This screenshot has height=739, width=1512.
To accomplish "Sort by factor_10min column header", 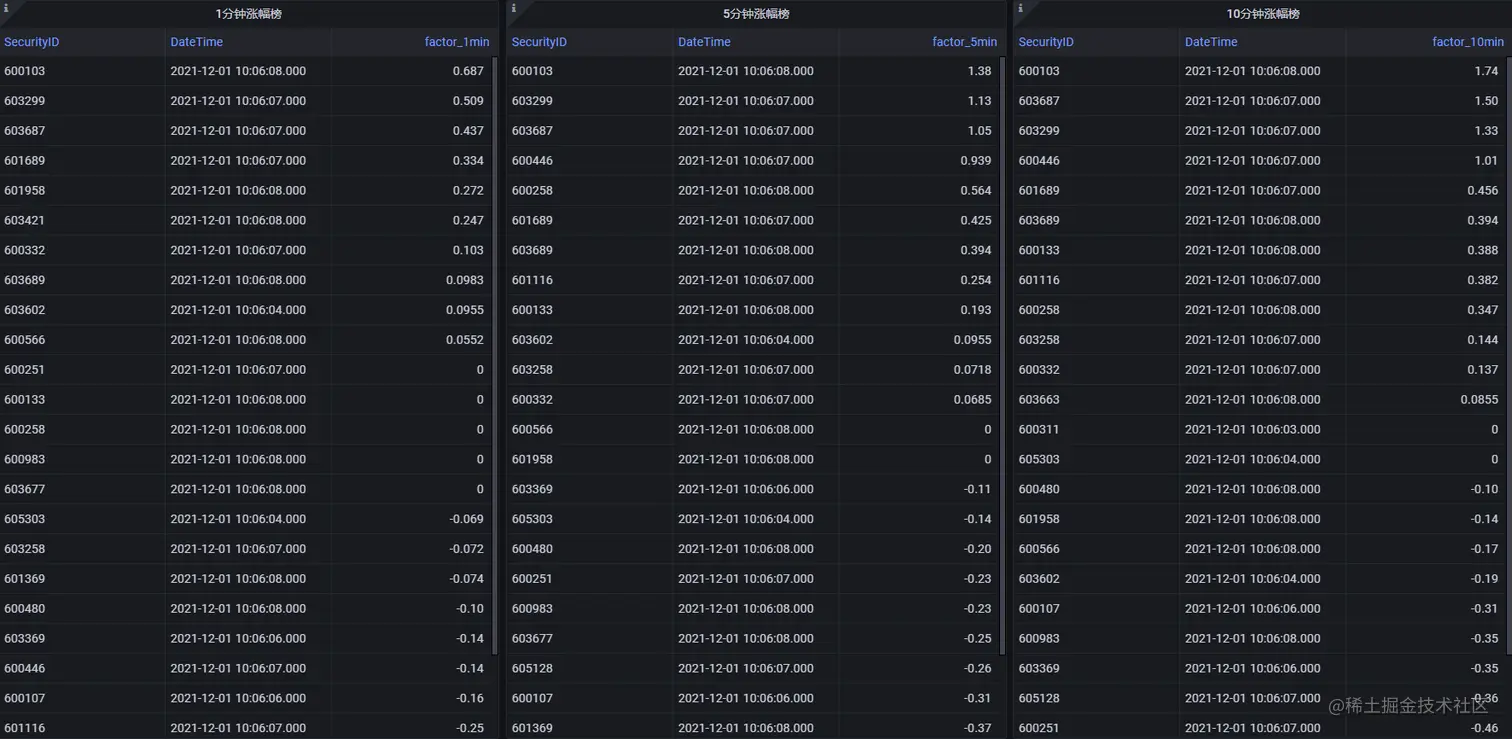I will (1467, 42).
